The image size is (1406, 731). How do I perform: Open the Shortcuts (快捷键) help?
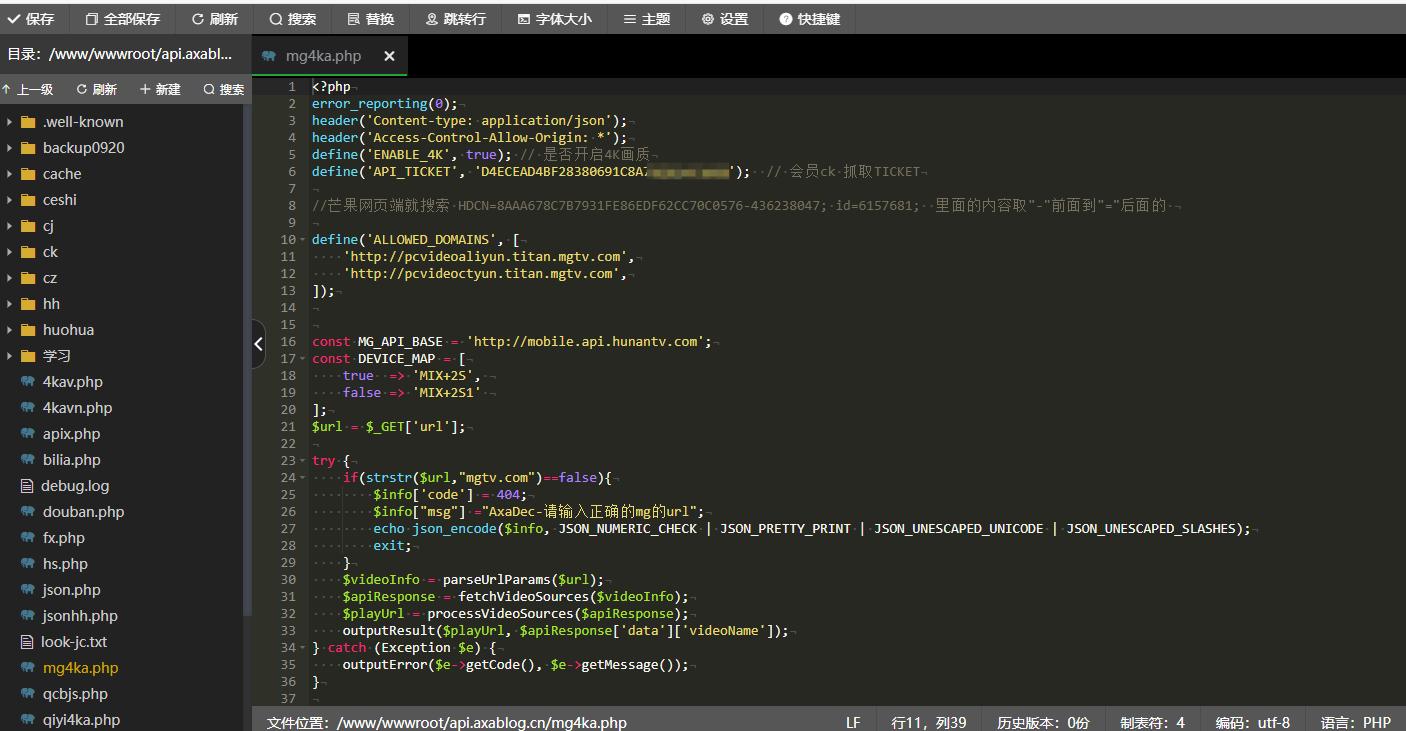point(809,19)
